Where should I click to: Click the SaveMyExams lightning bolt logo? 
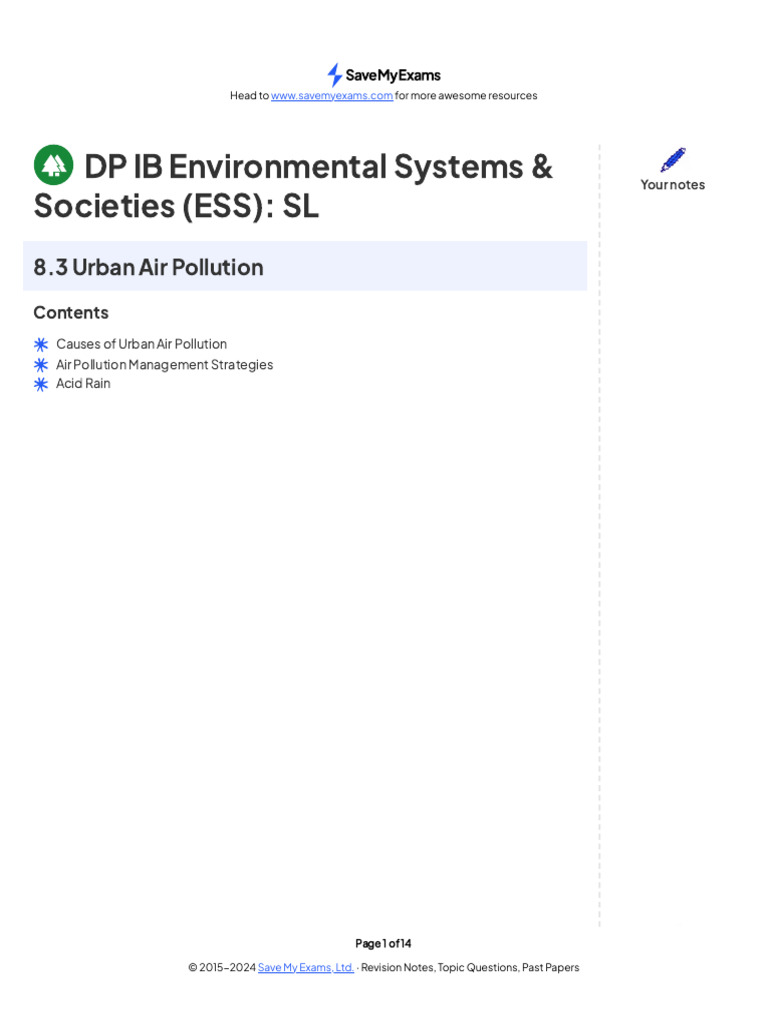pos(334,75)
